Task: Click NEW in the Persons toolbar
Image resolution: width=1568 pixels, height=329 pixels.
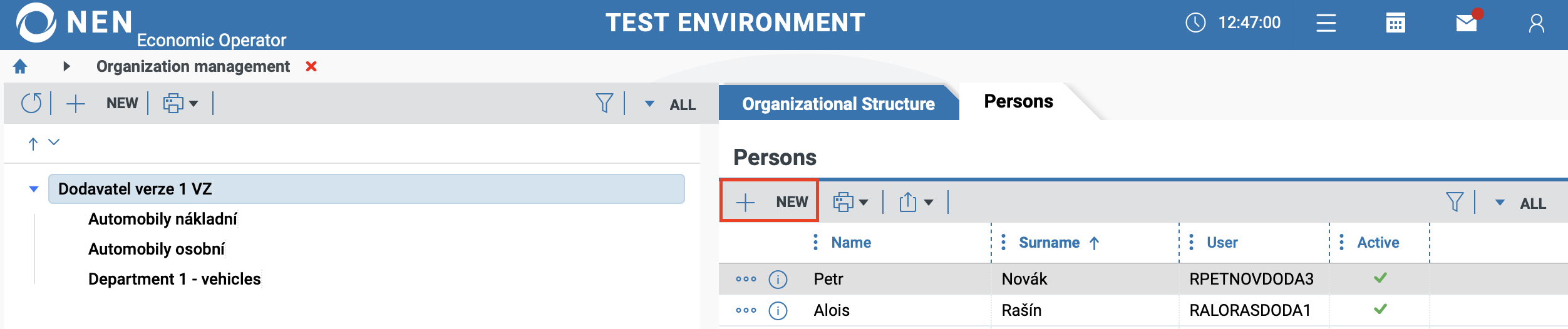Action: pyautogui.click(x=770, y=201)
